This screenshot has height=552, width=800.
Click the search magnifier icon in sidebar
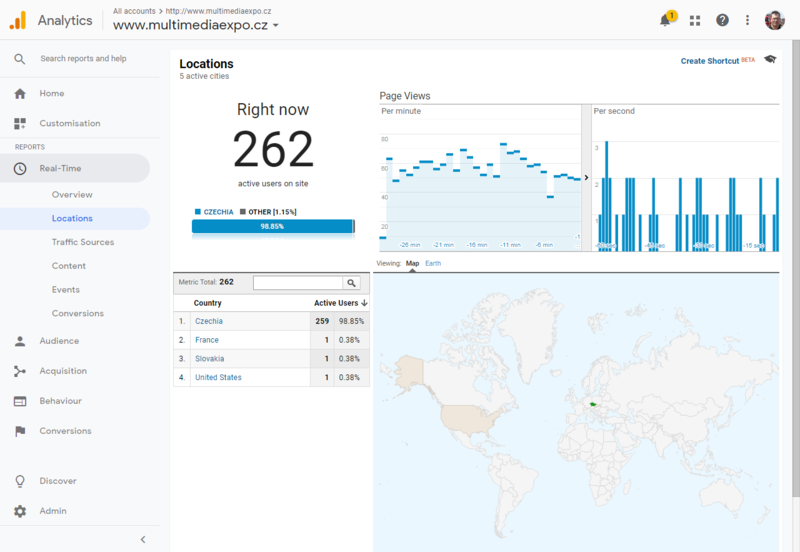tap(19, 59)
